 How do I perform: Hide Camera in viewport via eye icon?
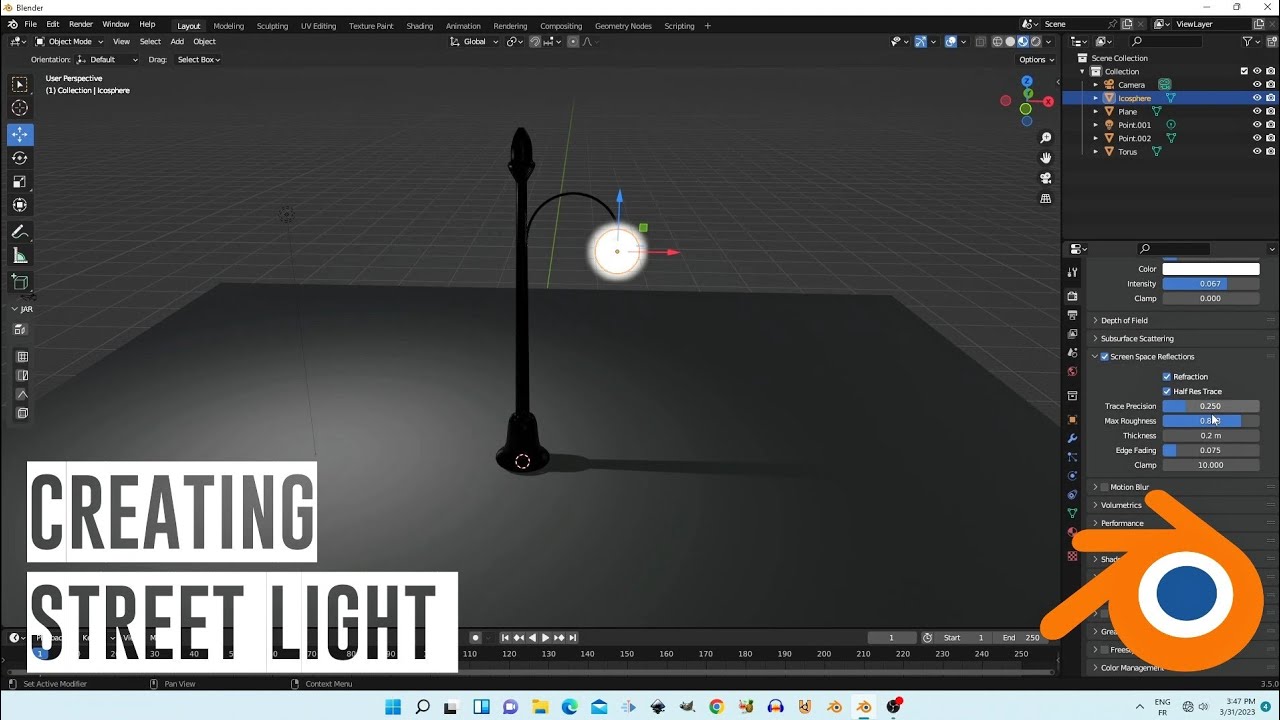[1257, 85]
